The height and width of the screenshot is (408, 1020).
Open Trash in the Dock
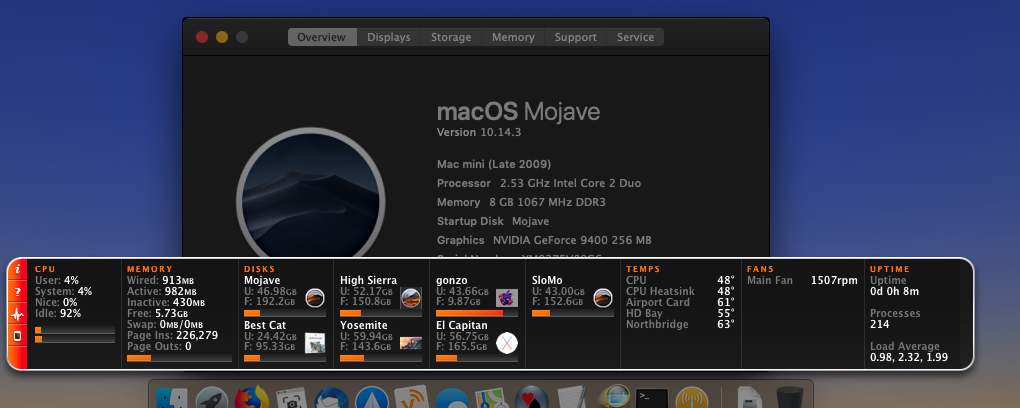[x=790, y=398]
